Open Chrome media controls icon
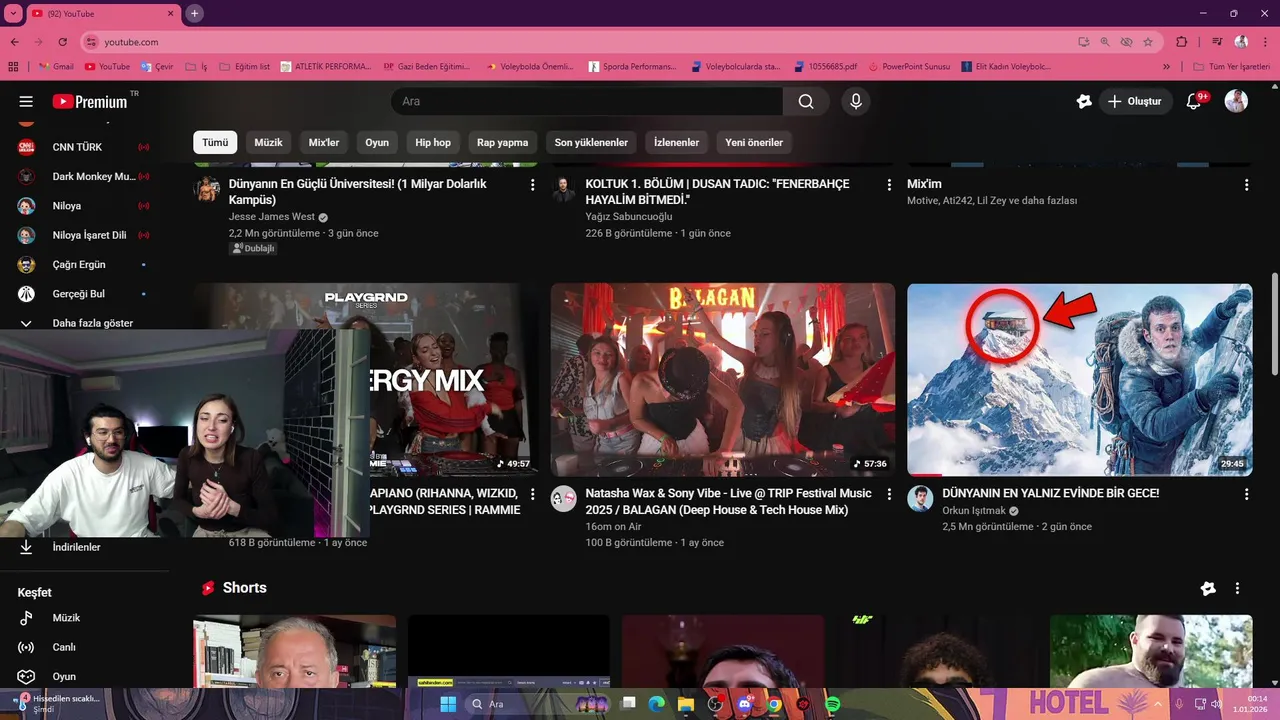 pyautogui.click(x=1217, y=42)
